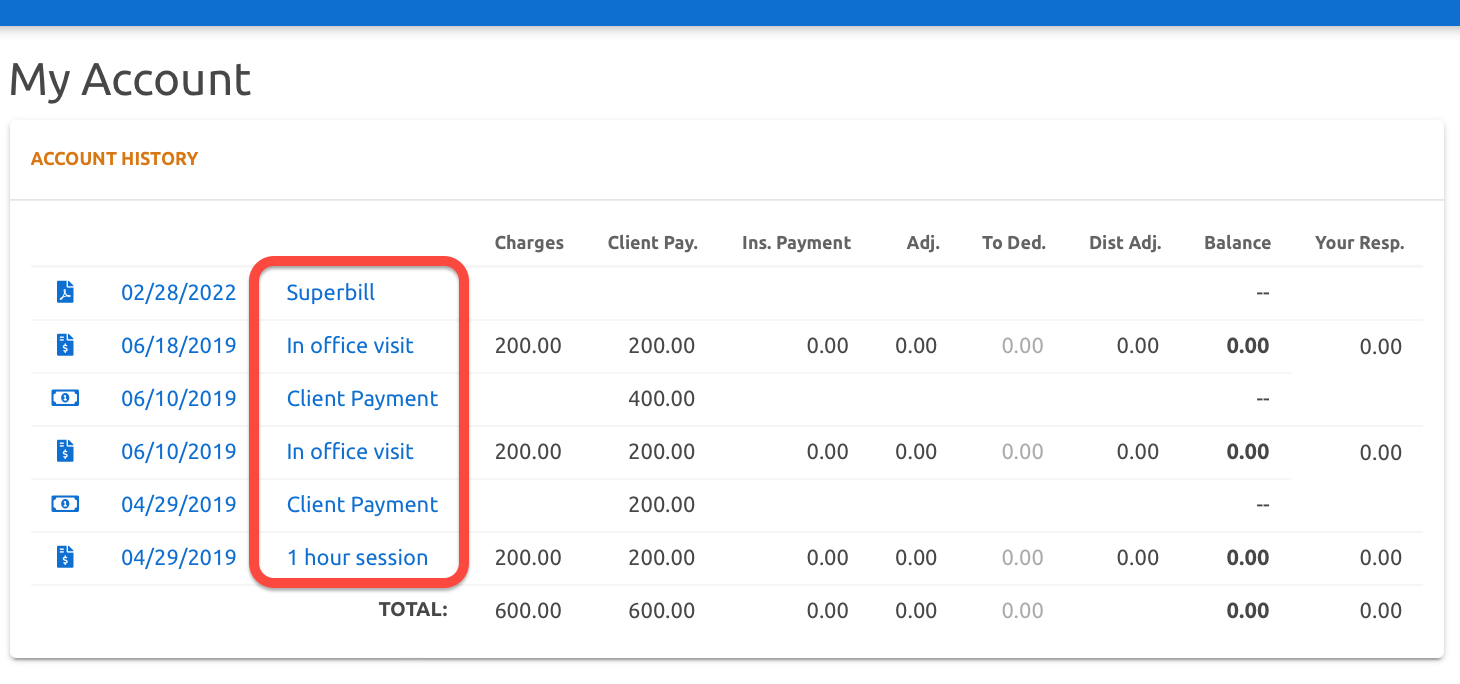This screenshot has width=1460, height=684.
Task: Click the money icon beside 04/29/2019 Client Payment
Action: coord(65,504)
